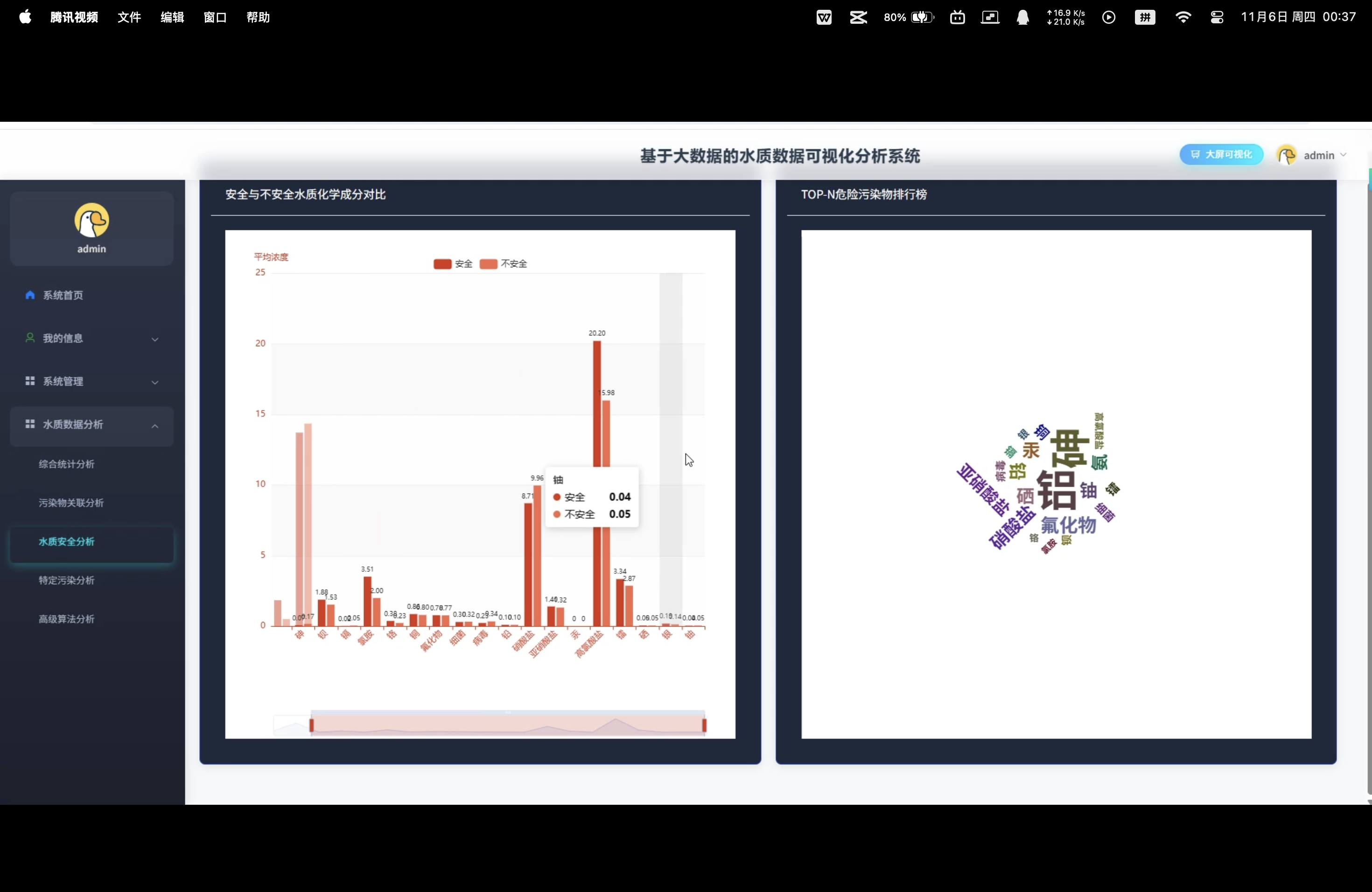The height and width of the screenshot is (892, 1372).
Task: Click the home icon beside 系统首页
Action: tap(30, 295)
